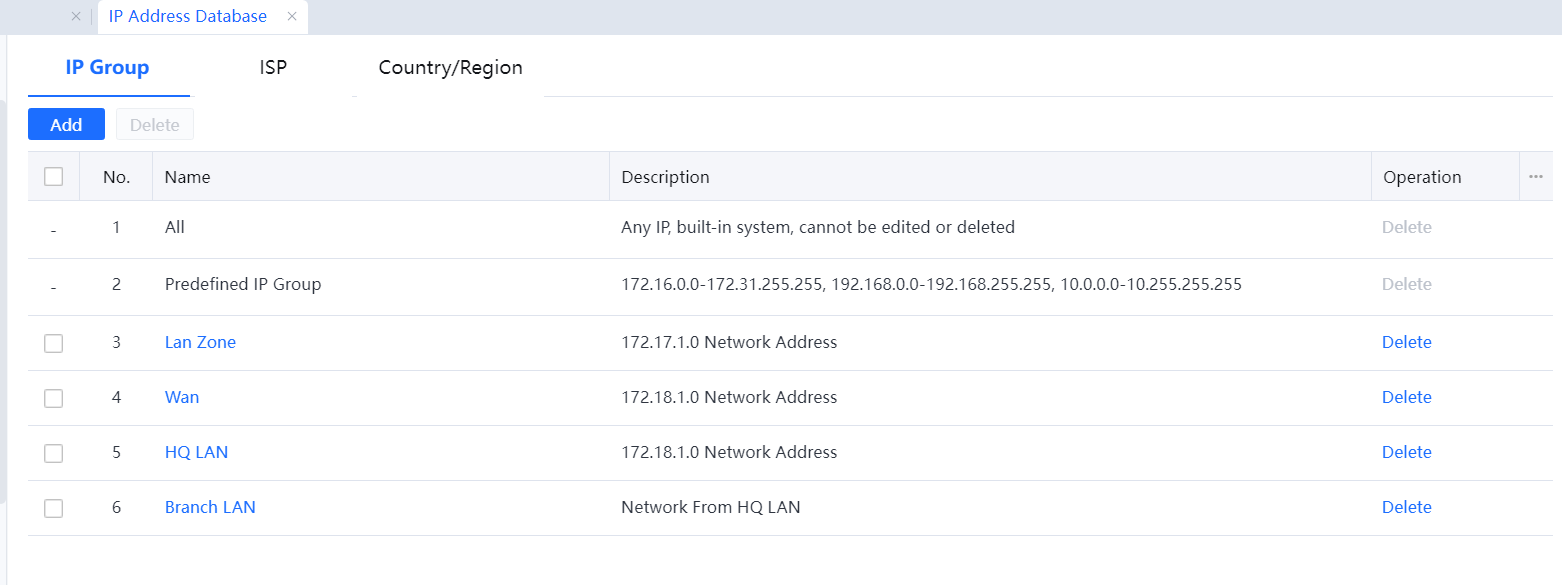Image resolution: width=1562 pixels, height=585 pixels.
Task: Open the column settings ellipsis icon
Action: [x=1536, y=177]
